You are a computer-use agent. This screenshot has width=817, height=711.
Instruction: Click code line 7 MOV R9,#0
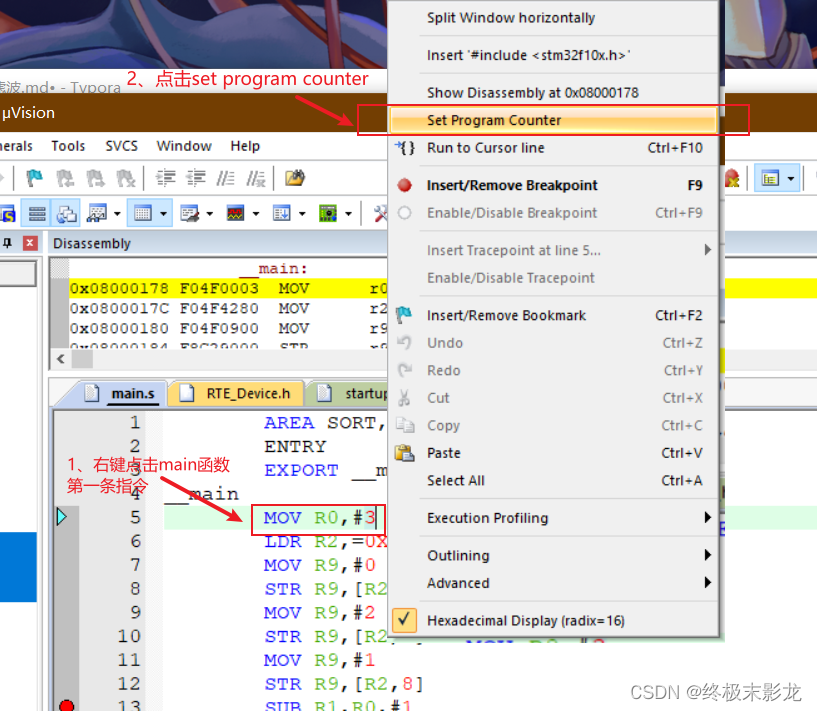pyautogui.click(x=319, y=565)
